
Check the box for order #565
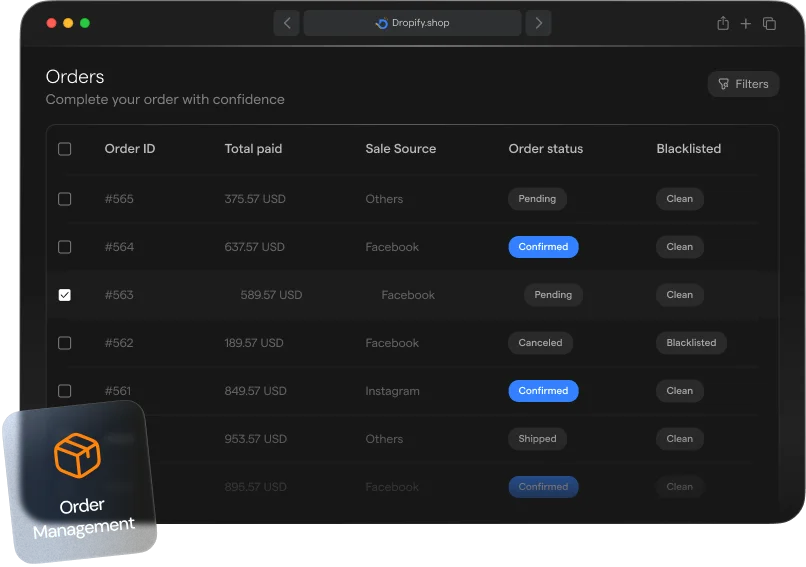pos(65,199)
